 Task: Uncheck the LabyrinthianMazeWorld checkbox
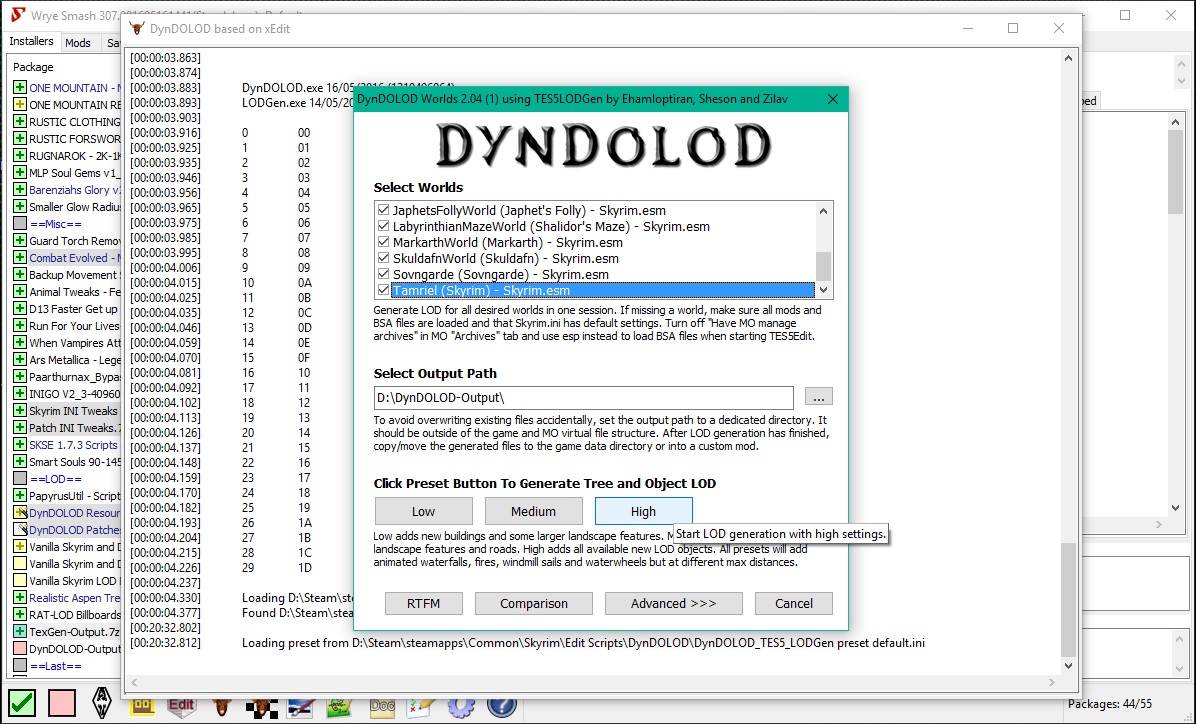(383, 226)
